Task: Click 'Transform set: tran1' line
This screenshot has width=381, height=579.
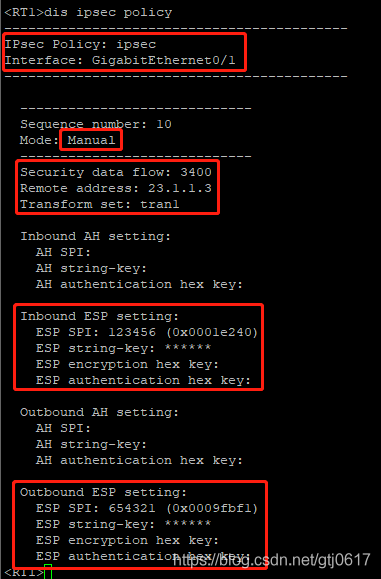Action: [100, 204]
